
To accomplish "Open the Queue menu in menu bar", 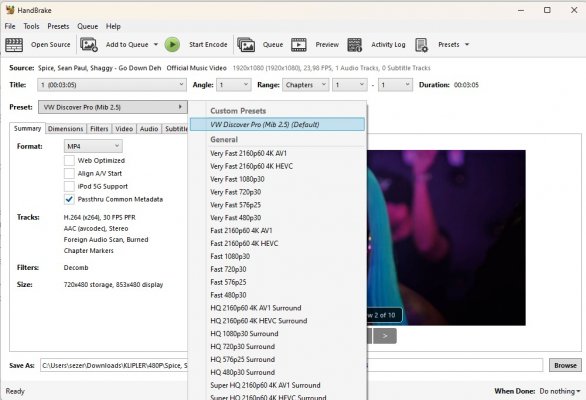I will pos(87,26).
